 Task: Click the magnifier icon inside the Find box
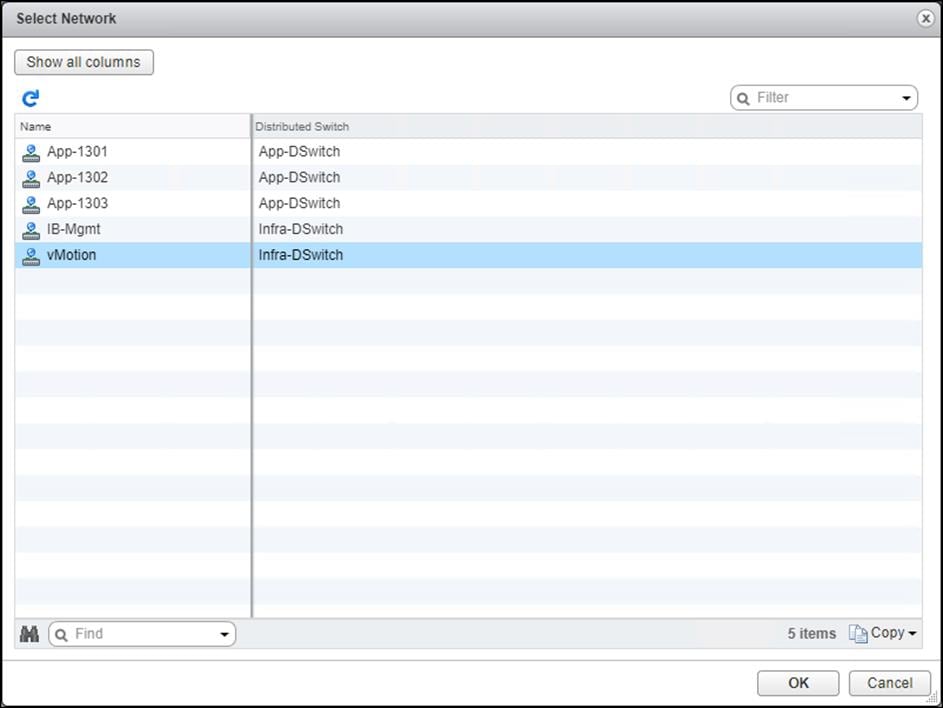pyautogui.click(x=62, y=633)
